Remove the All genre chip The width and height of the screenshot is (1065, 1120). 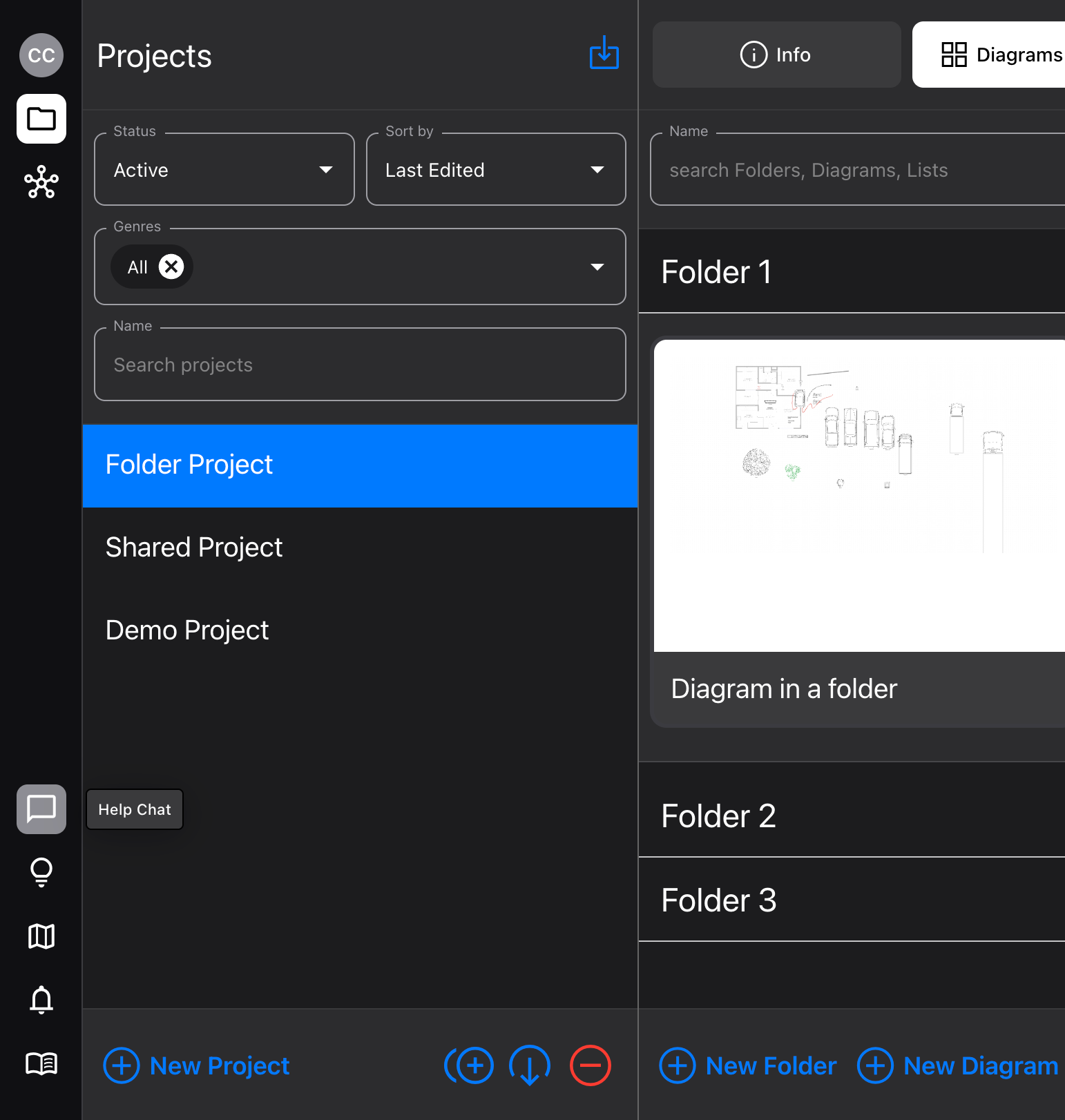coord(171,267)
